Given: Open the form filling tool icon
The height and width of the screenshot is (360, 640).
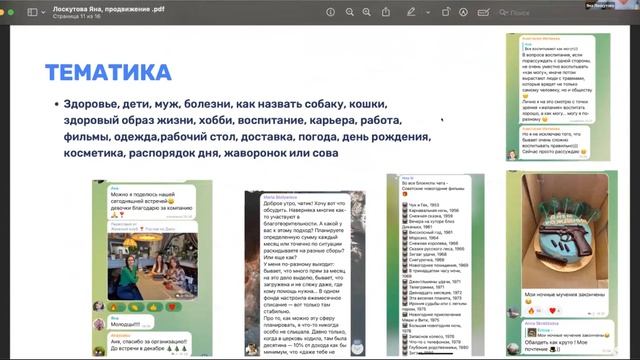Looking at the screenshot, I should click(483, 12).
